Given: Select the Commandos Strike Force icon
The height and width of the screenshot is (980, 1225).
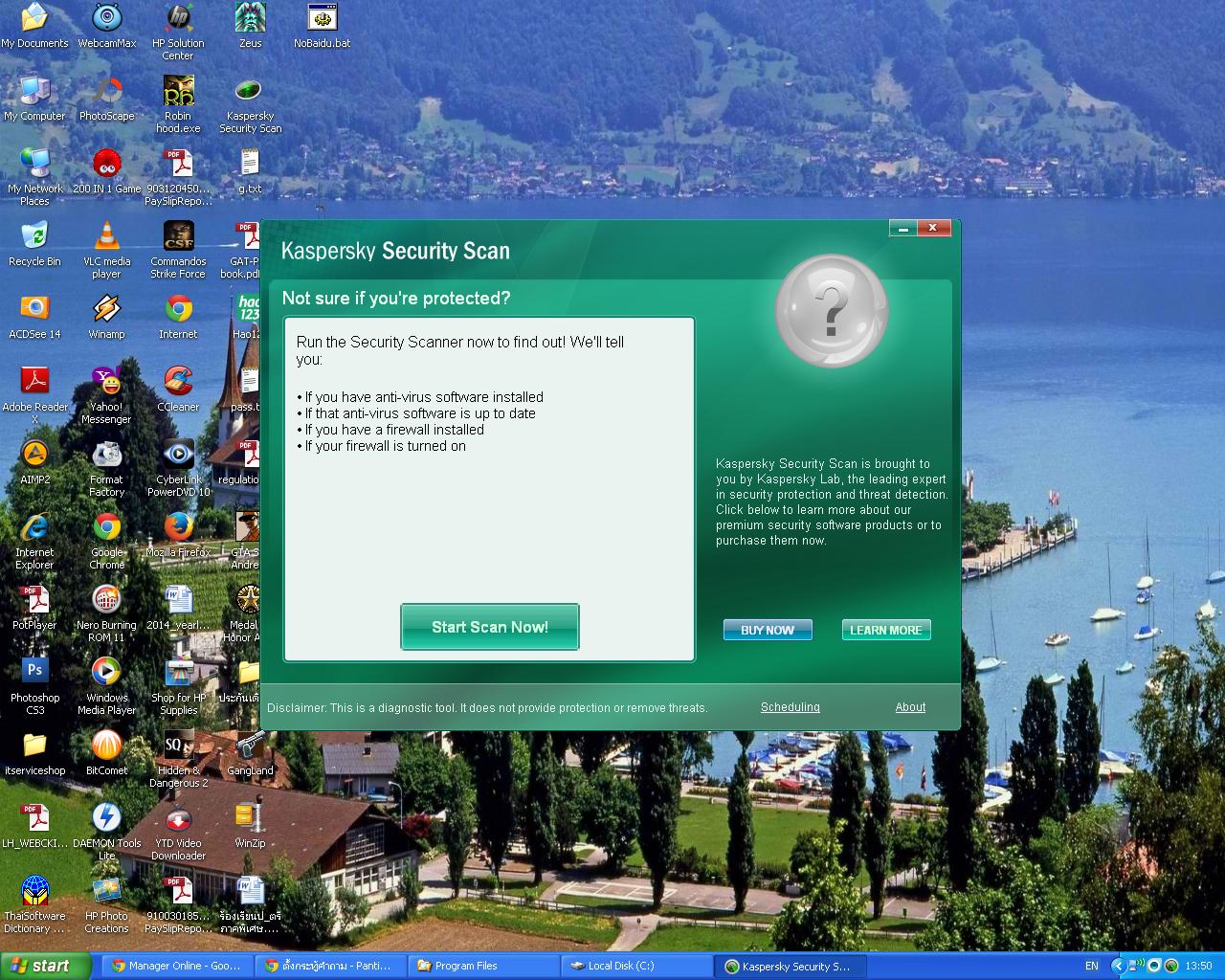Looking at the screenshot, I should pos(178,250).
